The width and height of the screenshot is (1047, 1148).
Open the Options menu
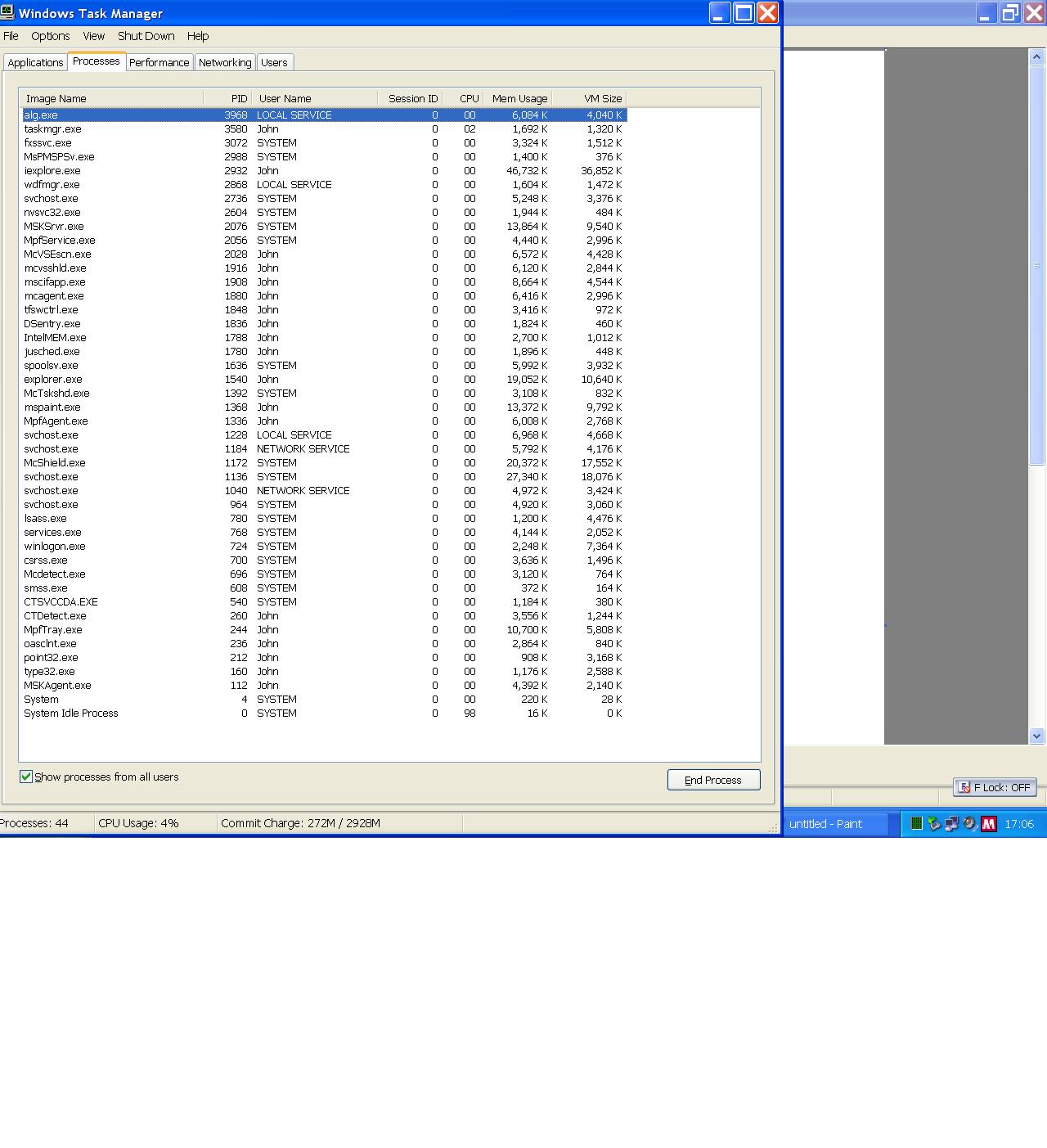pyautogui.click(x=51, y=36)
